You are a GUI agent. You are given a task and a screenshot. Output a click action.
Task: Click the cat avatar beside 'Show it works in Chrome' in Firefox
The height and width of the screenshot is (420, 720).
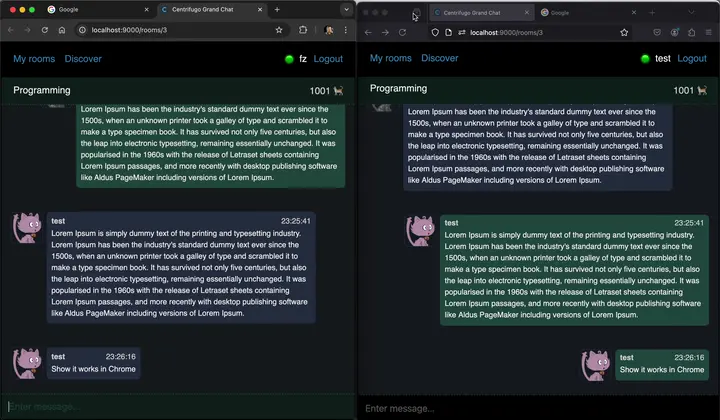click(596, 365)
